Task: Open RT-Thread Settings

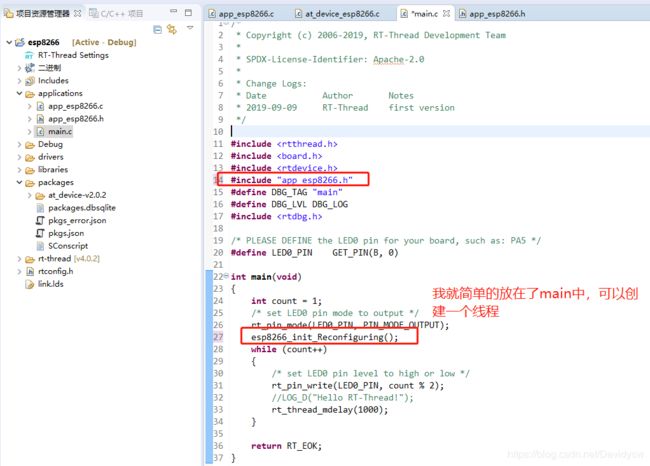Action: [x=73, y=55]
